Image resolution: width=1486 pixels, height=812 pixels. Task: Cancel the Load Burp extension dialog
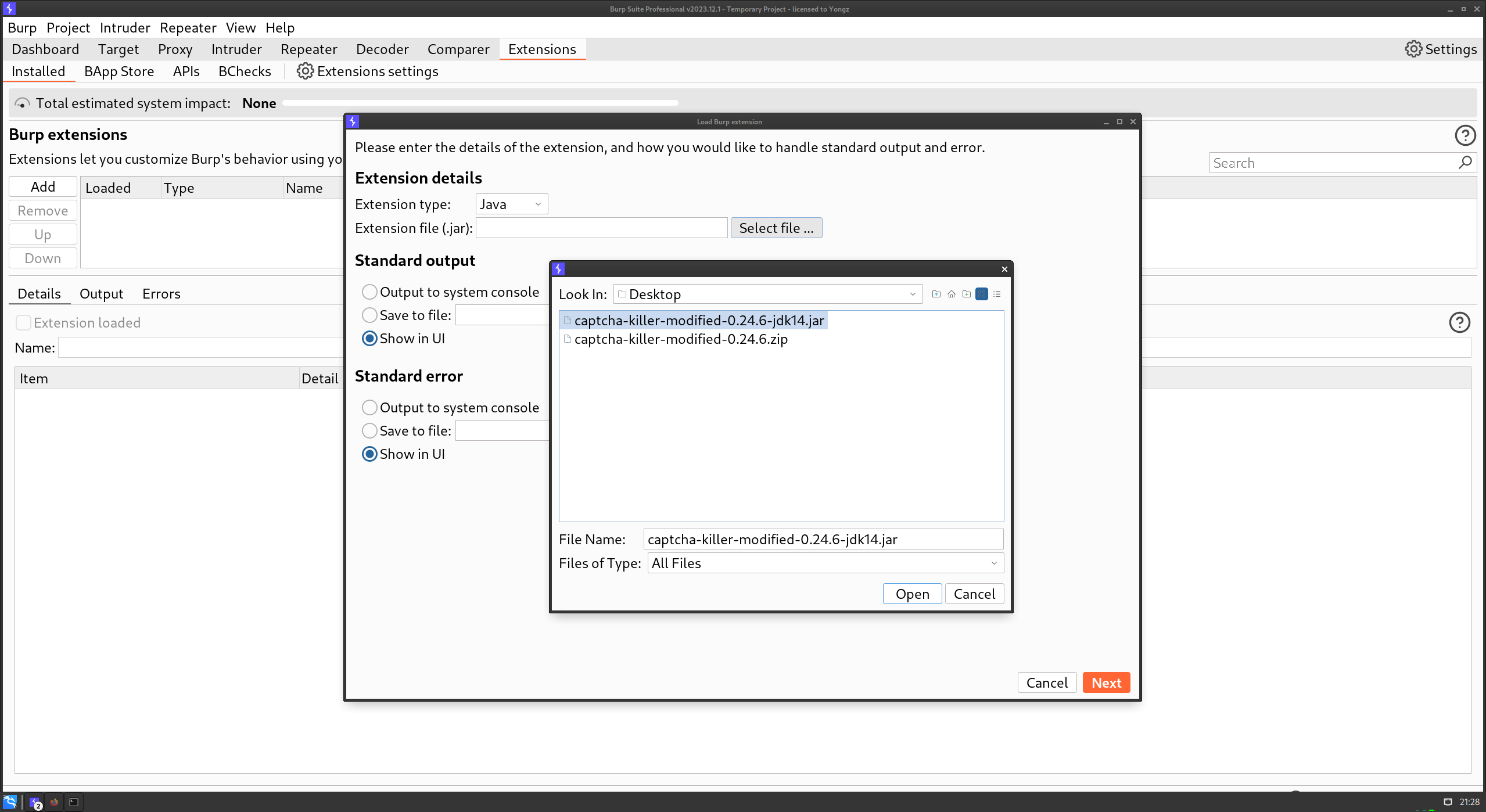pos(1047,682)
